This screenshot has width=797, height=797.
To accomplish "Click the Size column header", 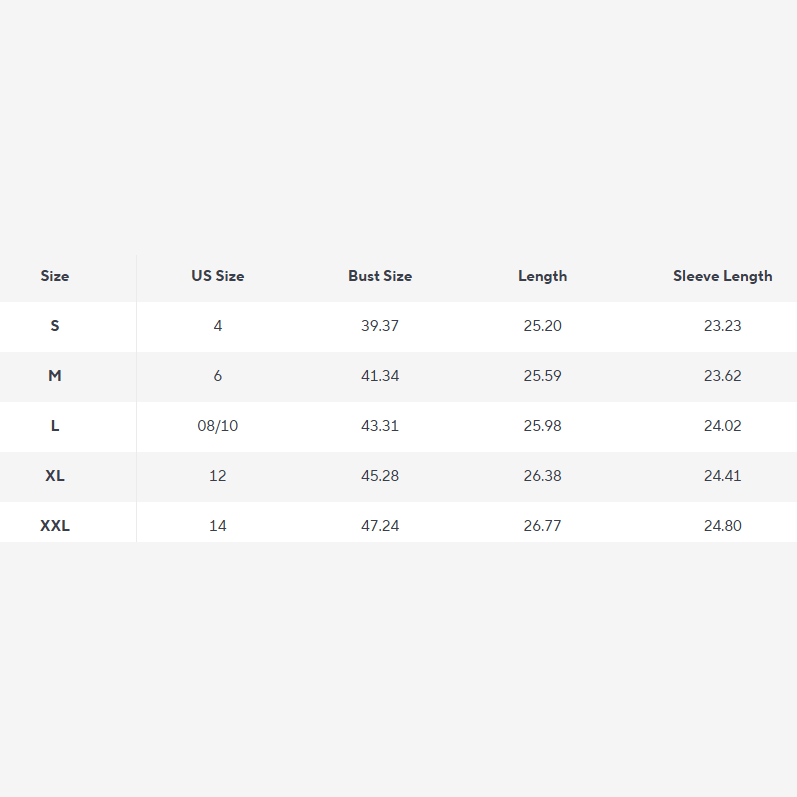I will tap(55, 276).
